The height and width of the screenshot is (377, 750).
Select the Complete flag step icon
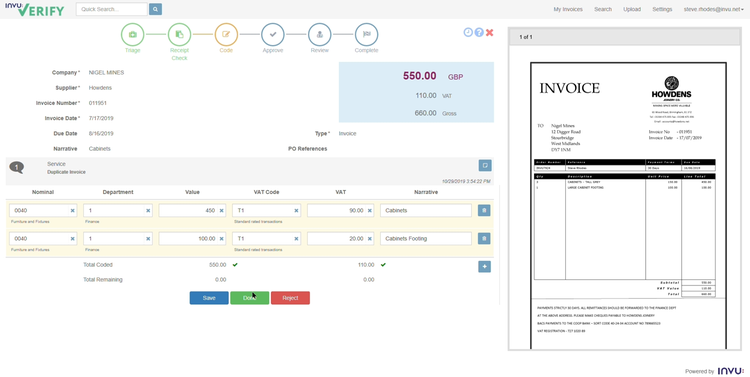366,34
